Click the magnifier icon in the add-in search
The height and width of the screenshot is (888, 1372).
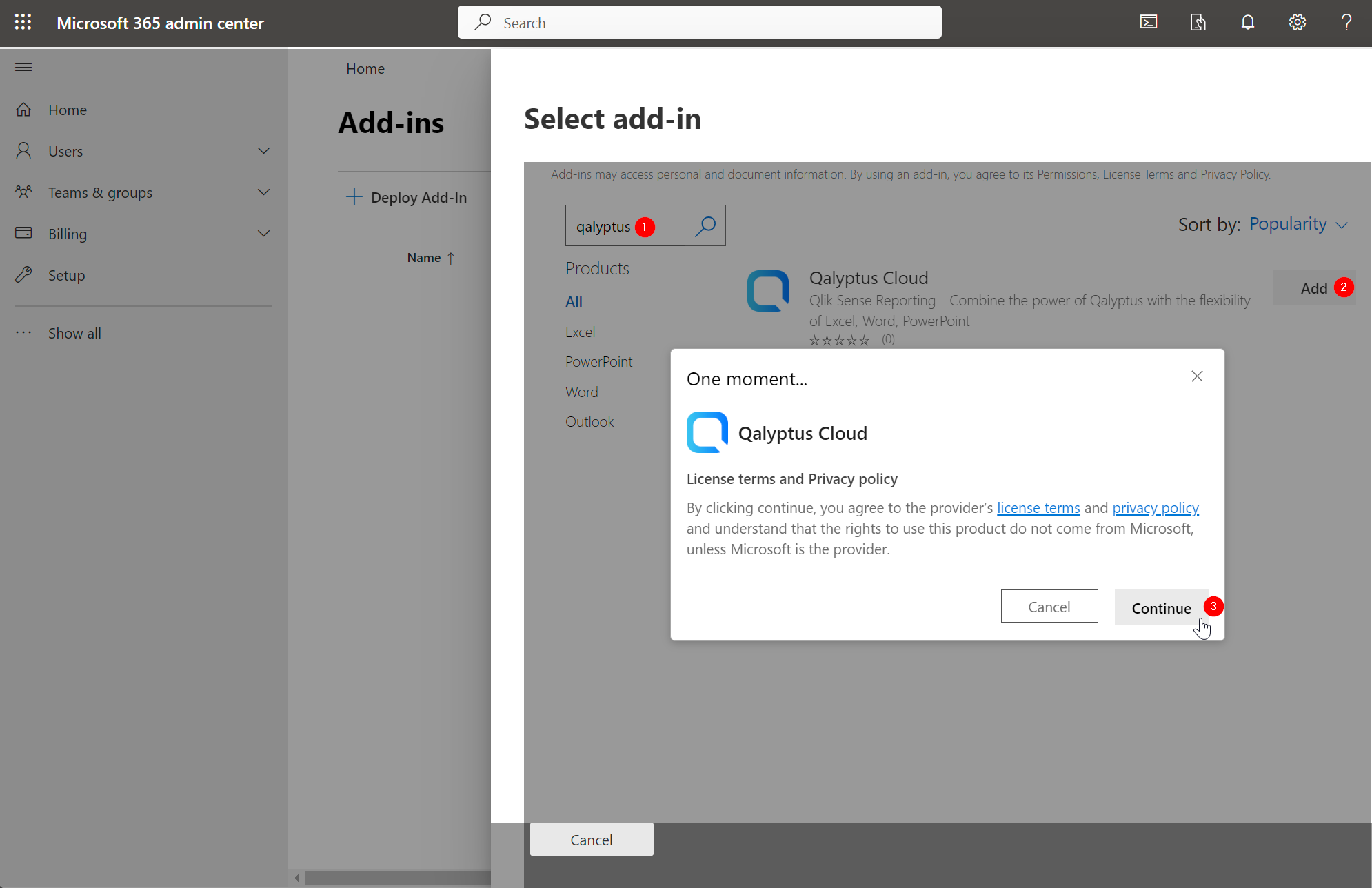[x=705, y=225]
